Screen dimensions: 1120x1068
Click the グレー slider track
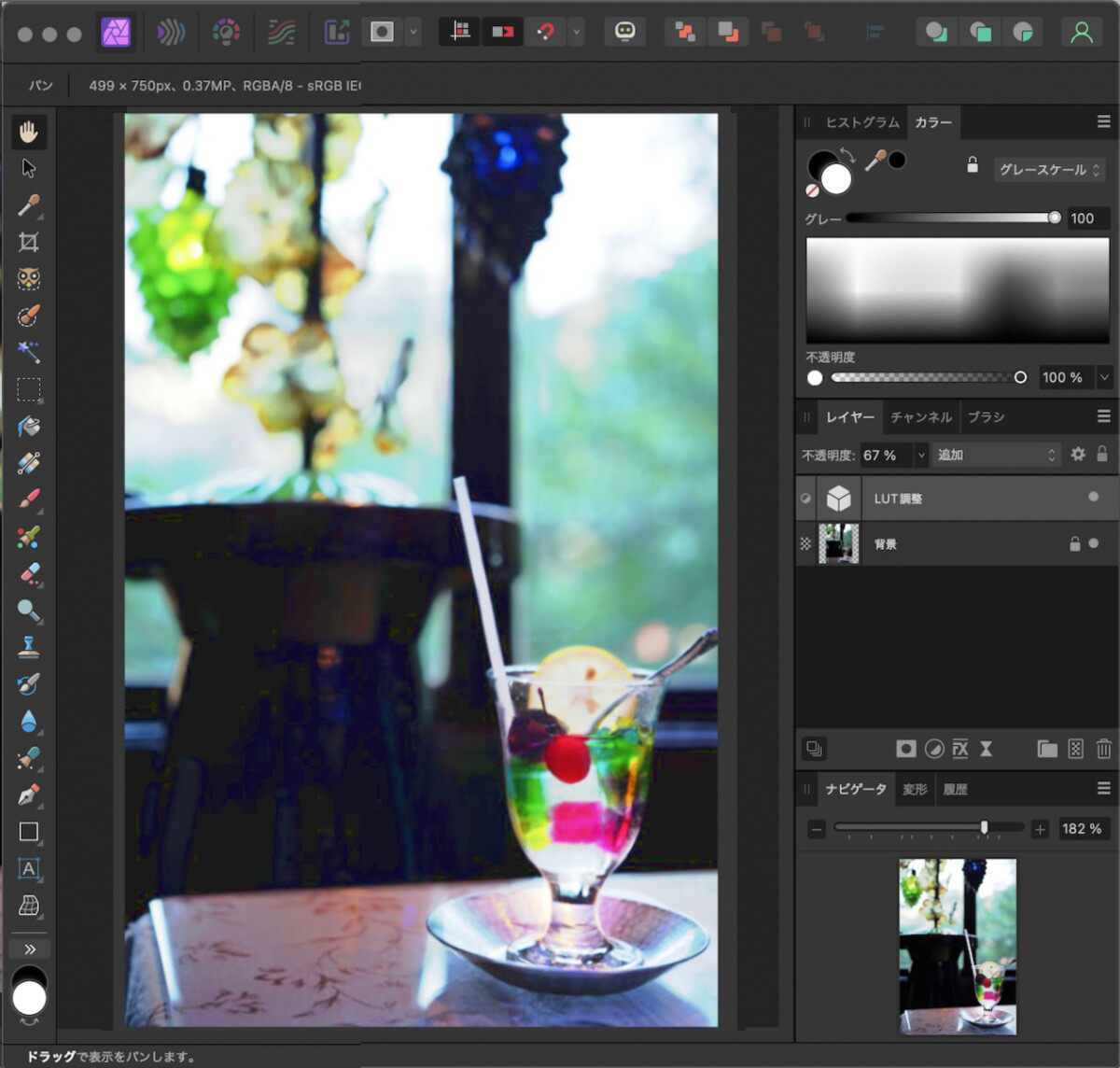point(953,218)
